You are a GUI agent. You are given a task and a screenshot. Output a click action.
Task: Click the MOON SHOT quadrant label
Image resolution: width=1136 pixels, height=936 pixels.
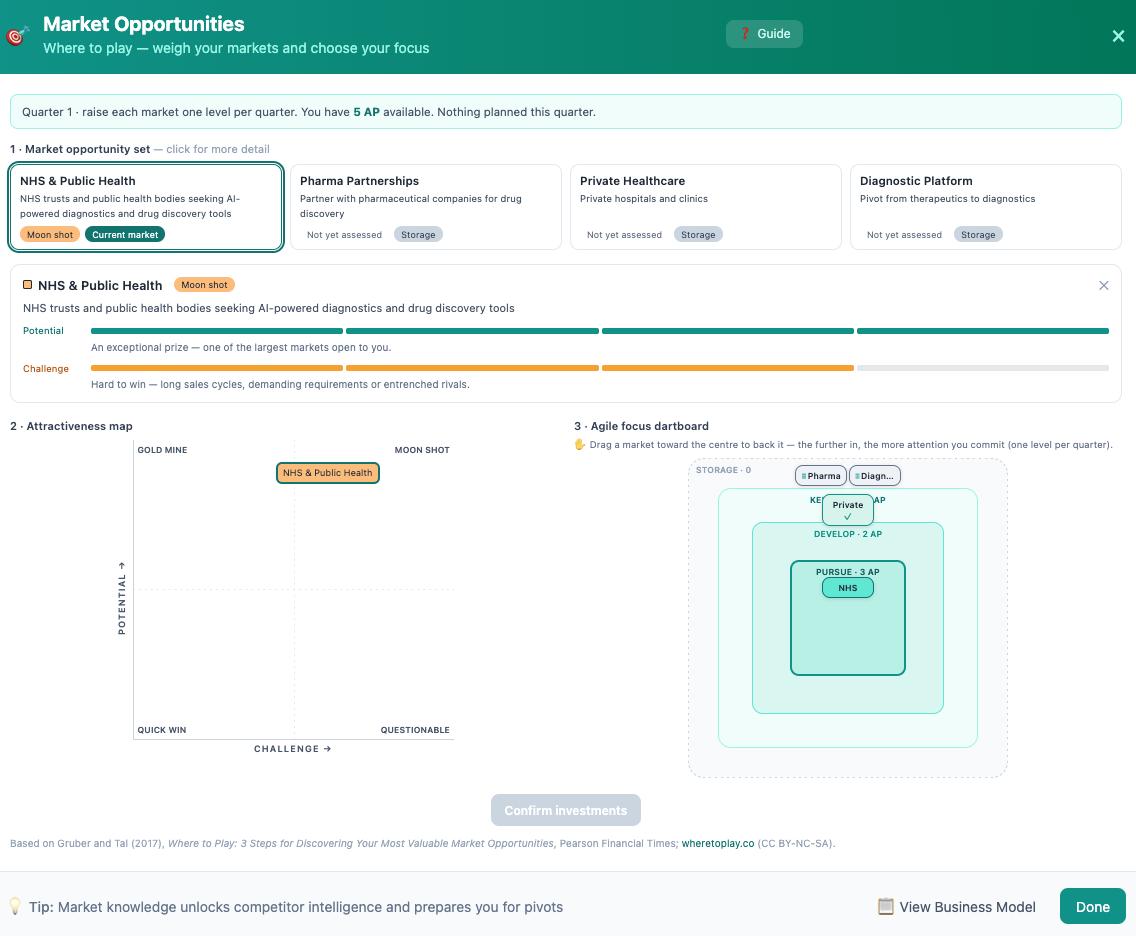coord(422,450)
